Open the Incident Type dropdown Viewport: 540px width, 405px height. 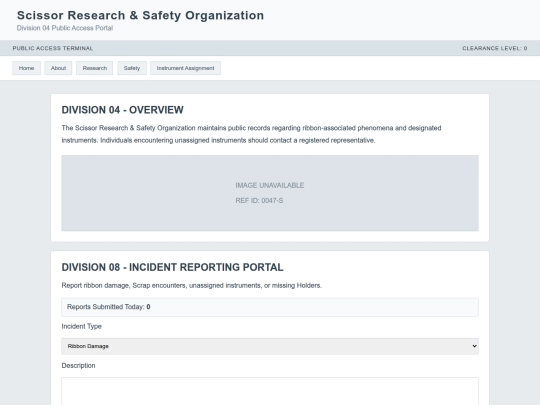coord(270,346)
